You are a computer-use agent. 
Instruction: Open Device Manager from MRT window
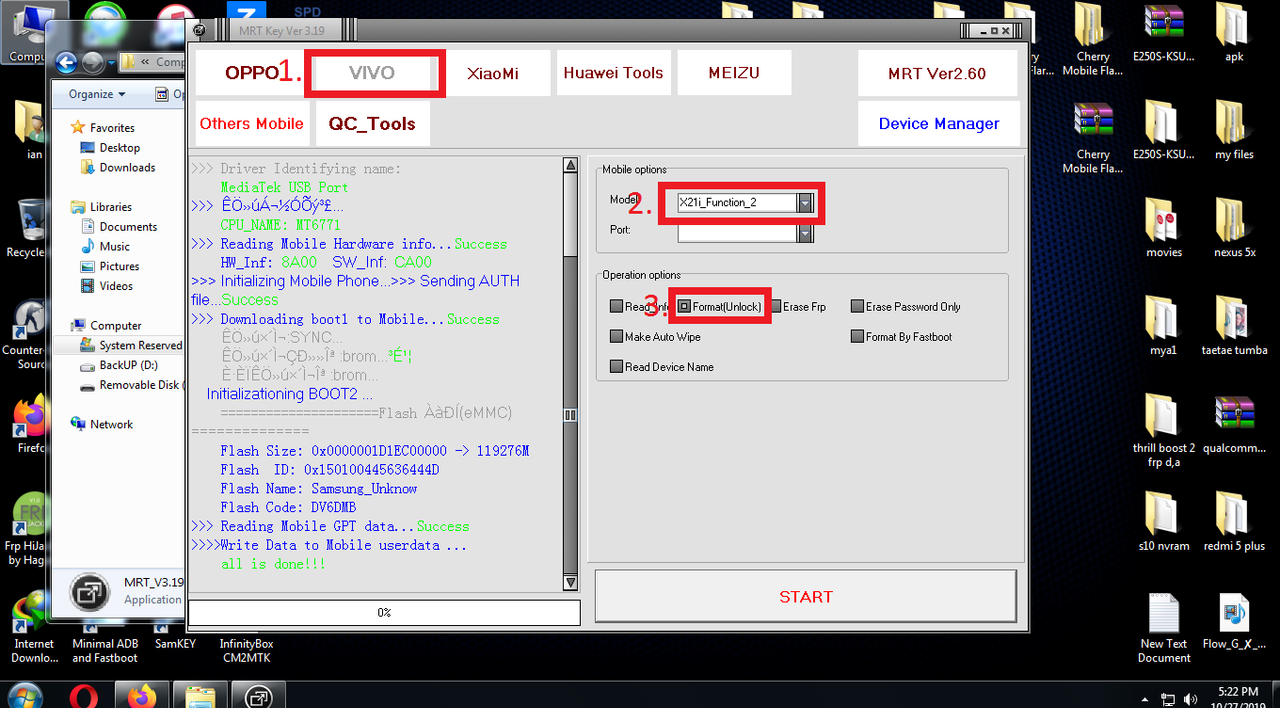[939, 123]
